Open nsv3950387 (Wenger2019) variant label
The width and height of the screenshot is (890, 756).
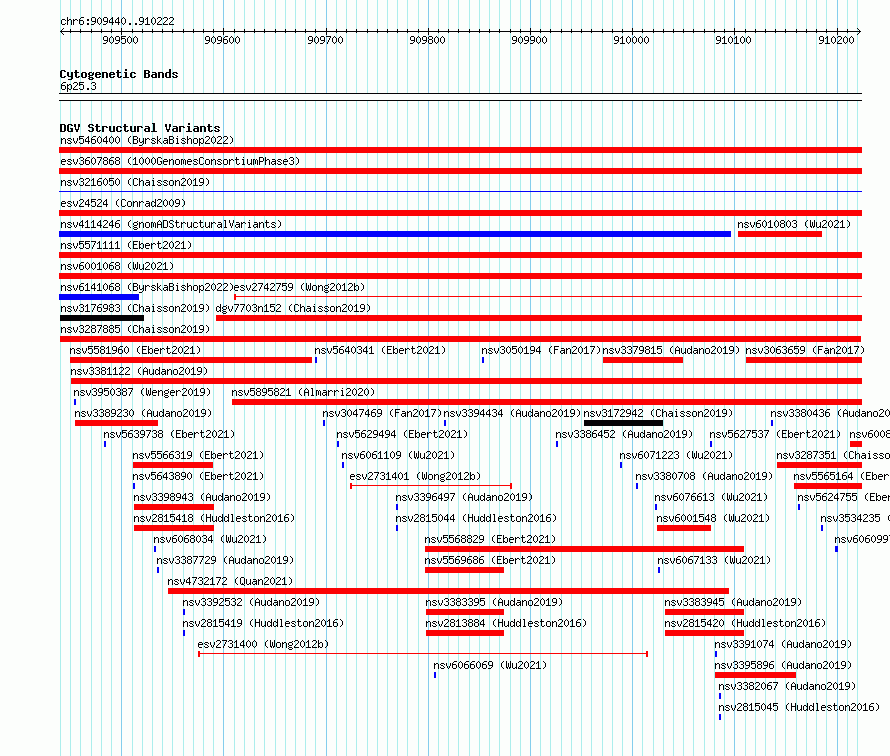point(142,392)
